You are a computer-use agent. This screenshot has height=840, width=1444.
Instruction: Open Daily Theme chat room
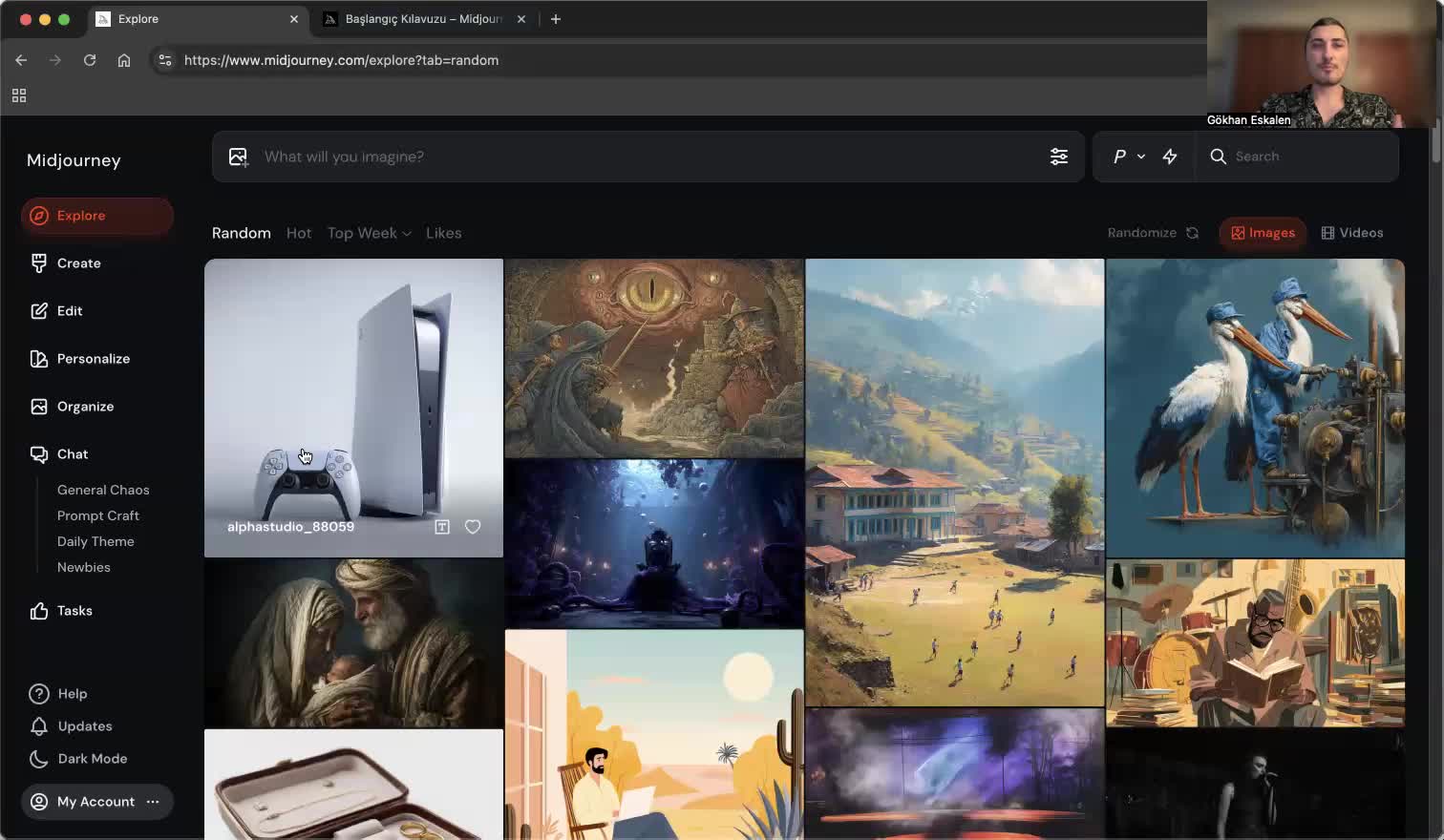96,541
